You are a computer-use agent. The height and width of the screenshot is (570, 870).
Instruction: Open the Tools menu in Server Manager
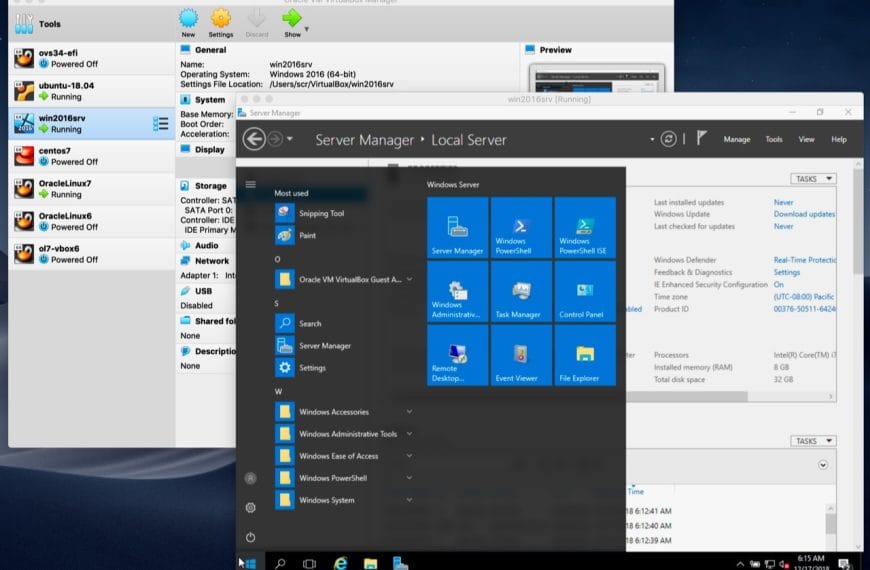coord(774,139)
